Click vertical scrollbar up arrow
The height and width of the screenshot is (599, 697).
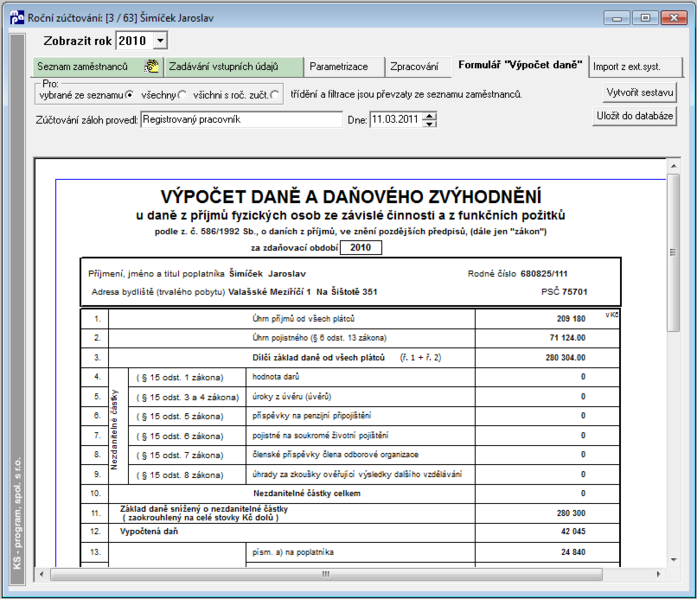[673, 166]
